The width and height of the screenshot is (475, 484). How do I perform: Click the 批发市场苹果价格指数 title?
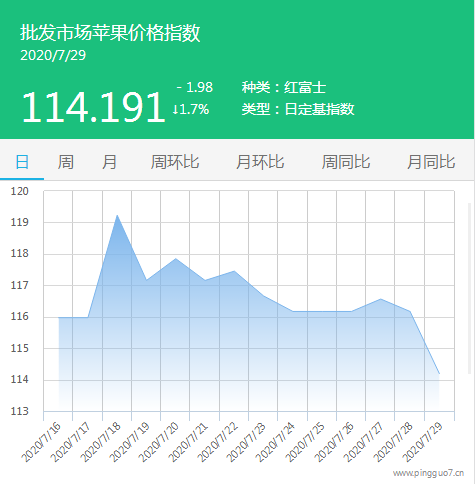(110, 33)
